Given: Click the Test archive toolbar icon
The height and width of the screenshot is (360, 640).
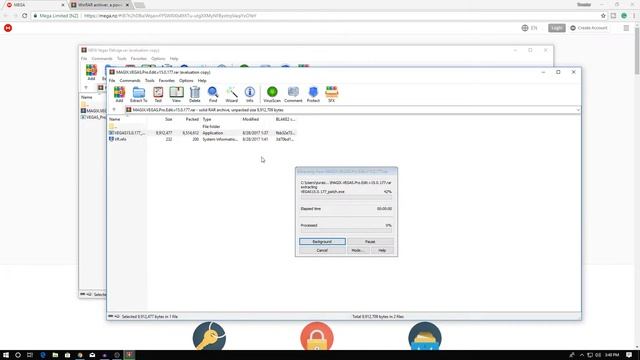Looking at the screenshot, I should [x=158, y=94].
